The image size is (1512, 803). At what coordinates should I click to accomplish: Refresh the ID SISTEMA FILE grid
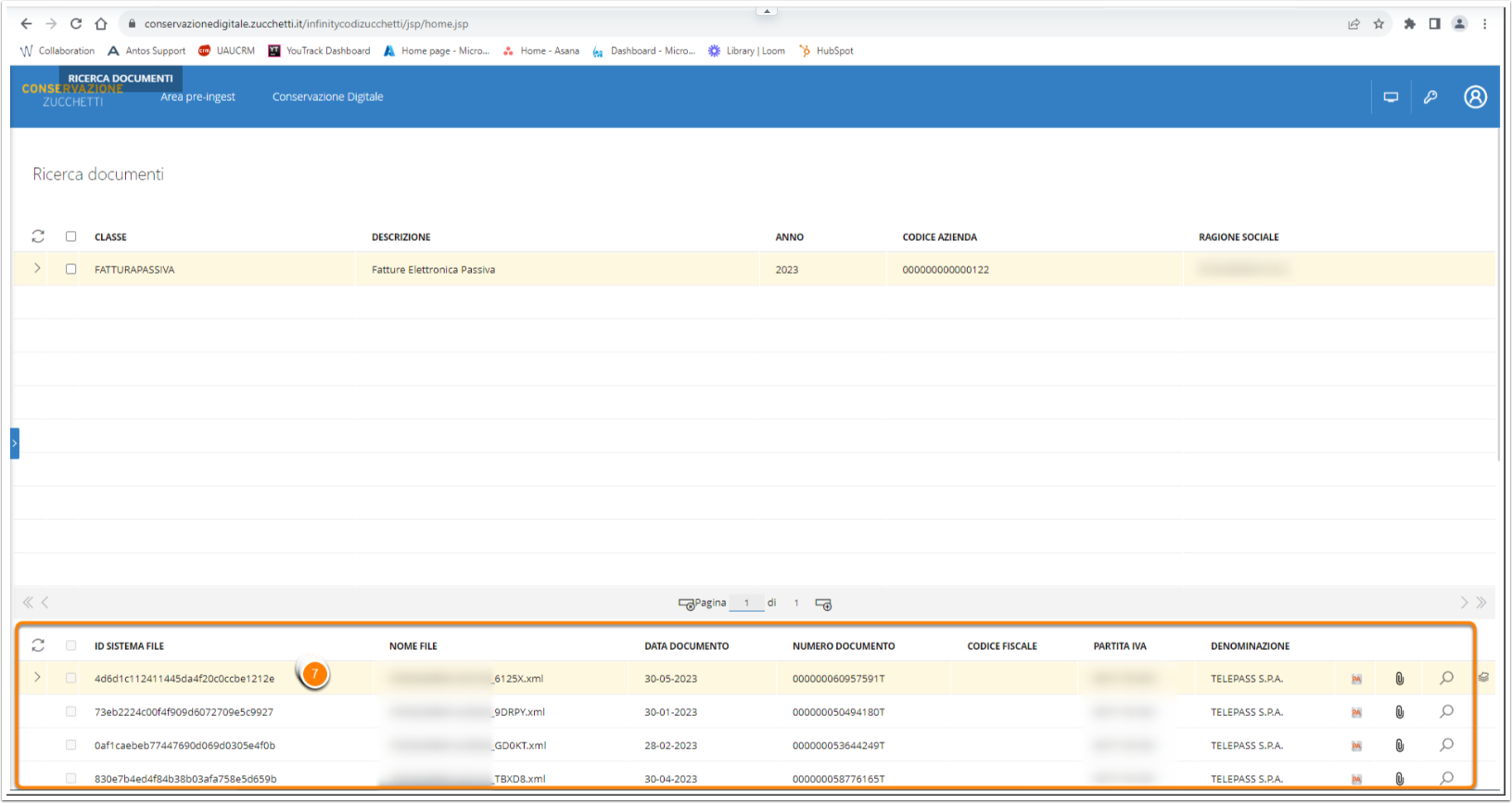pyautogui.click(x=38, y=645)
